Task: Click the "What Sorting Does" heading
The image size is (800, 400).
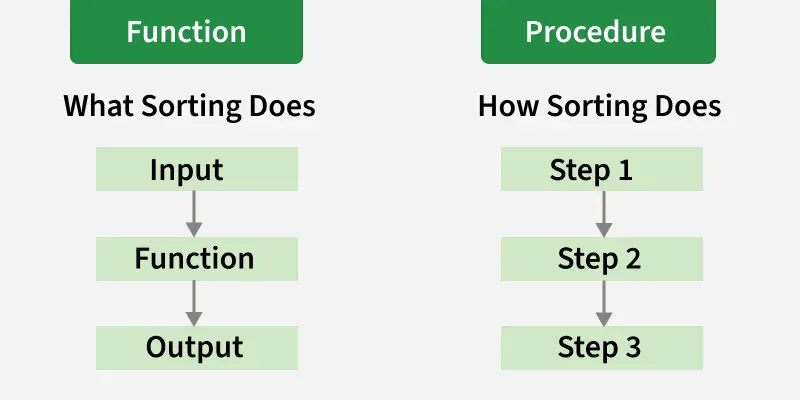Action: (x=190, y=106)
